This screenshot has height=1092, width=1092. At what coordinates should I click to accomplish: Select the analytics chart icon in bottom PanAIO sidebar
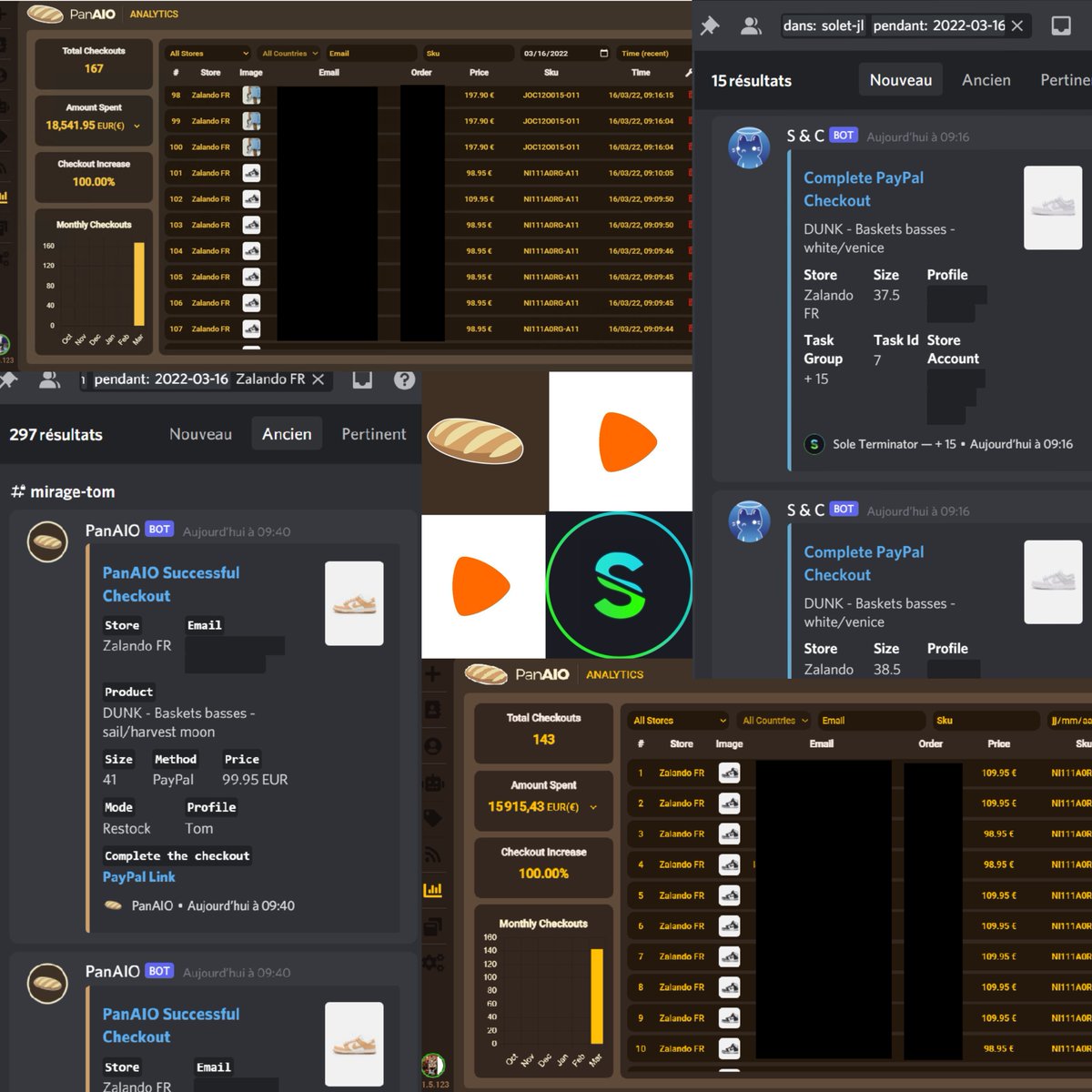[x=433, y=890]
